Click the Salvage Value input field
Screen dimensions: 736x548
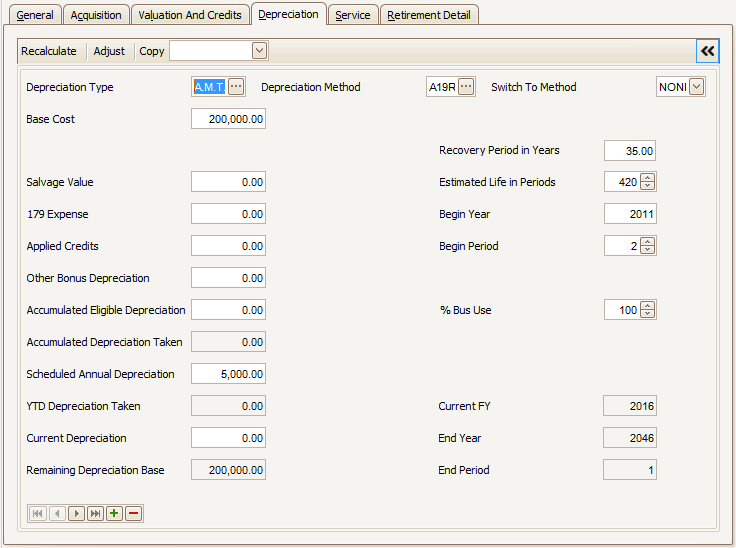click(228, 182)
